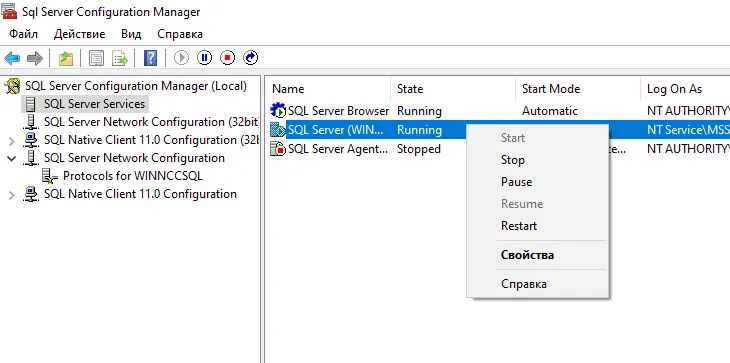Expand the lower SQL Native Client 11.0 Configuration
This screenshot has width=730, height=363.
click(x=12, y=195)
